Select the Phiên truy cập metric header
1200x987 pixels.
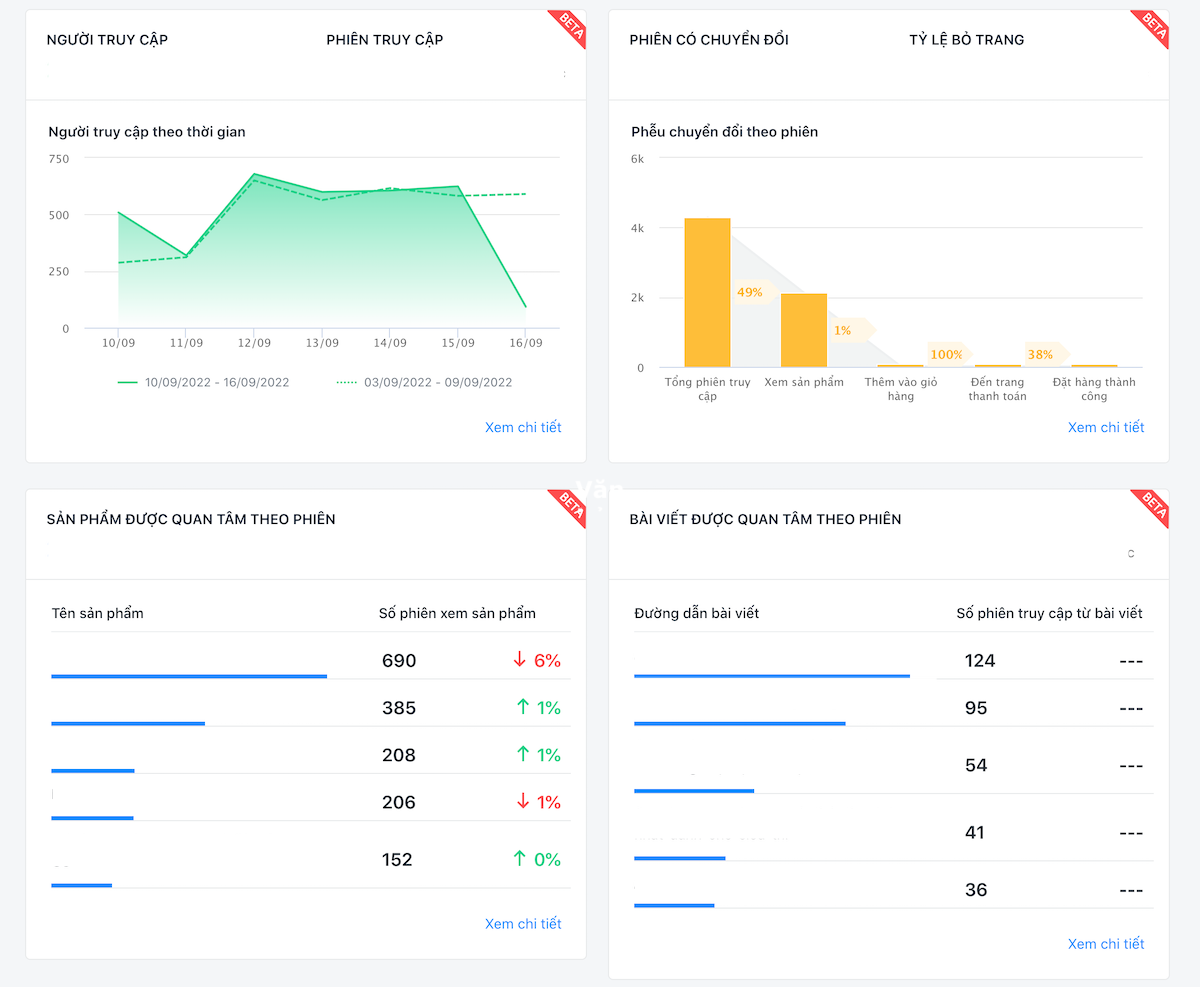[x=384, y=40]
